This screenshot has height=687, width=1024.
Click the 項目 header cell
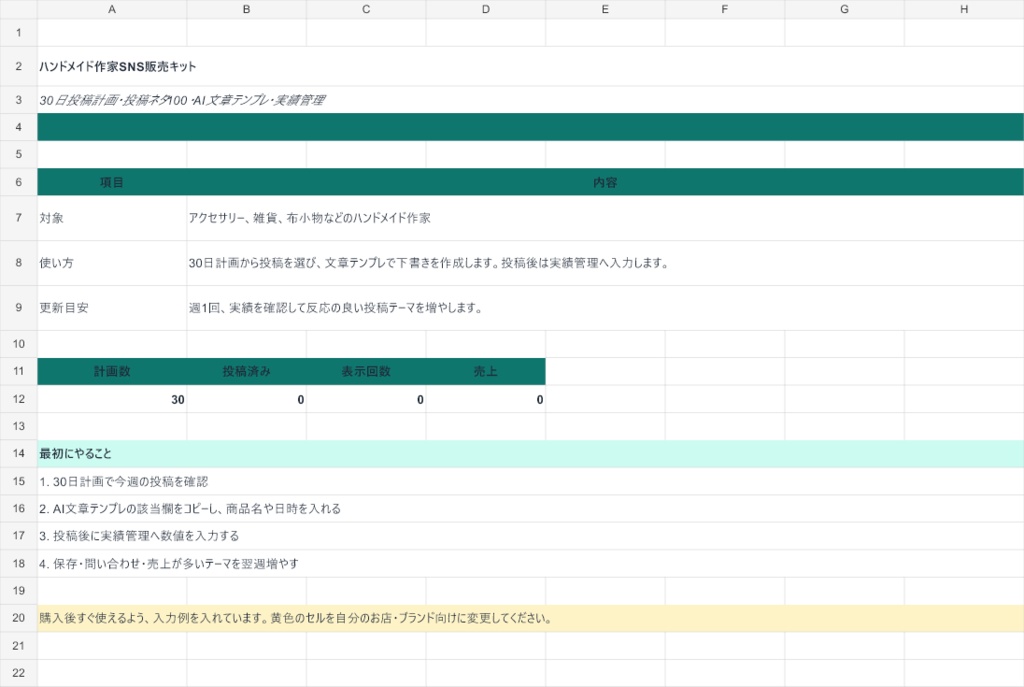coord(112,182)
